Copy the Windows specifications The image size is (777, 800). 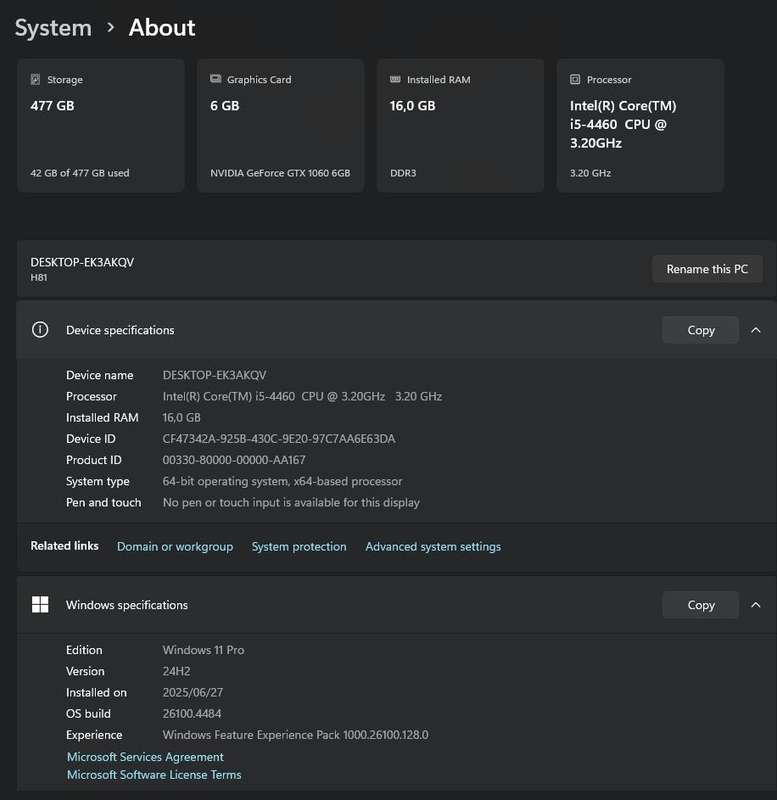click(x=700, y=605)
